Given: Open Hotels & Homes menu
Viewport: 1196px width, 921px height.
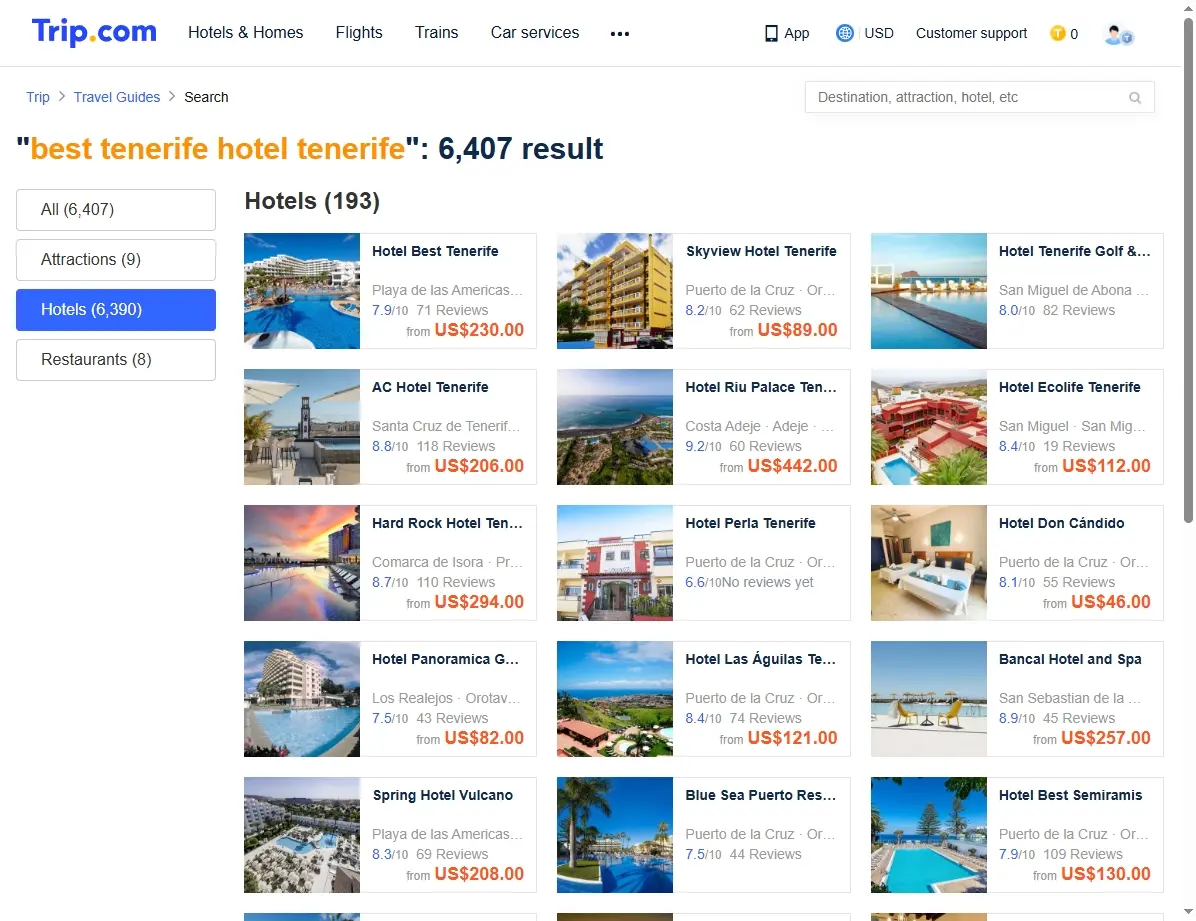Looking at the screenshot, I should click(246, 33).
